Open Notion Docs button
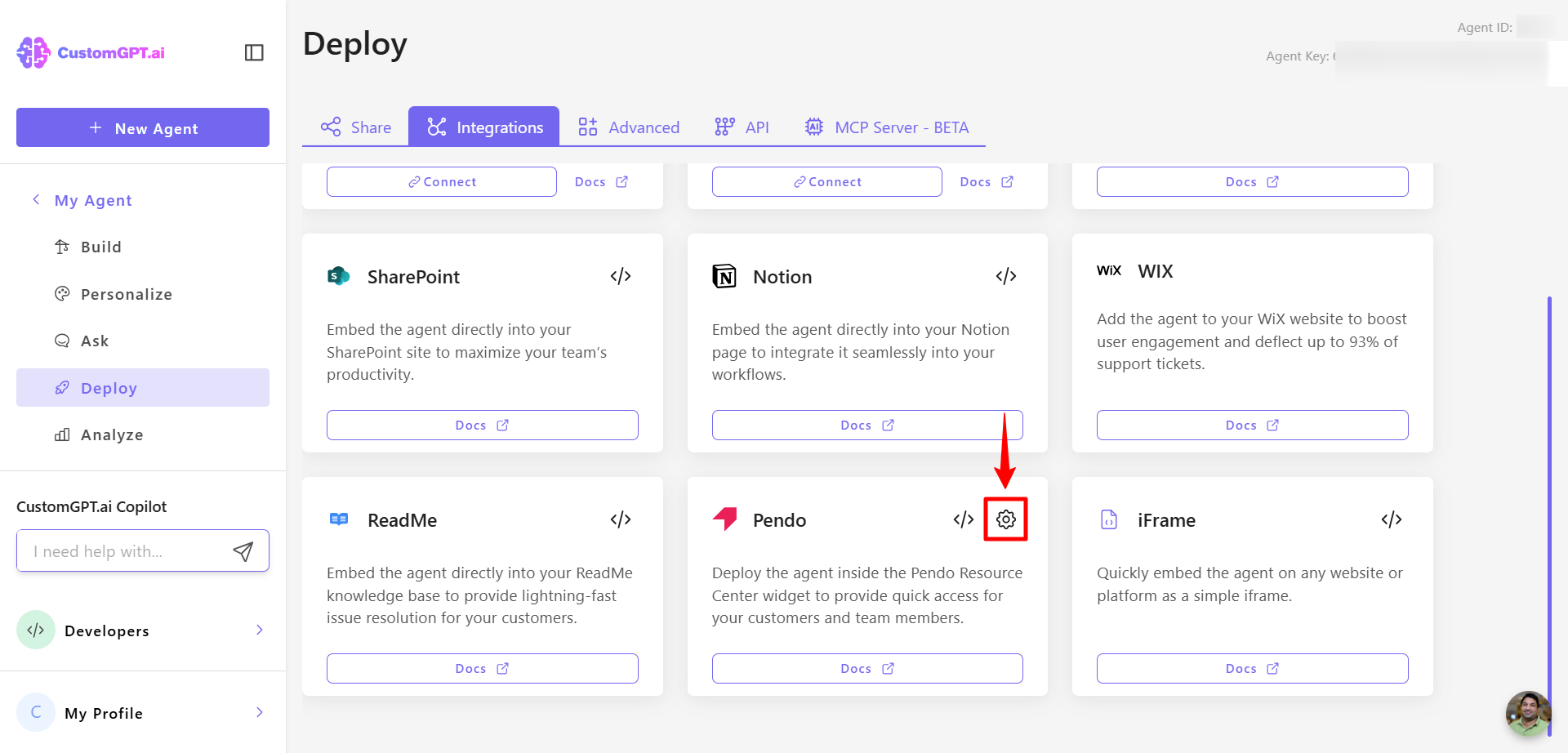Image resolution: width=1568 pixels, height=753 pixels. 867,425
